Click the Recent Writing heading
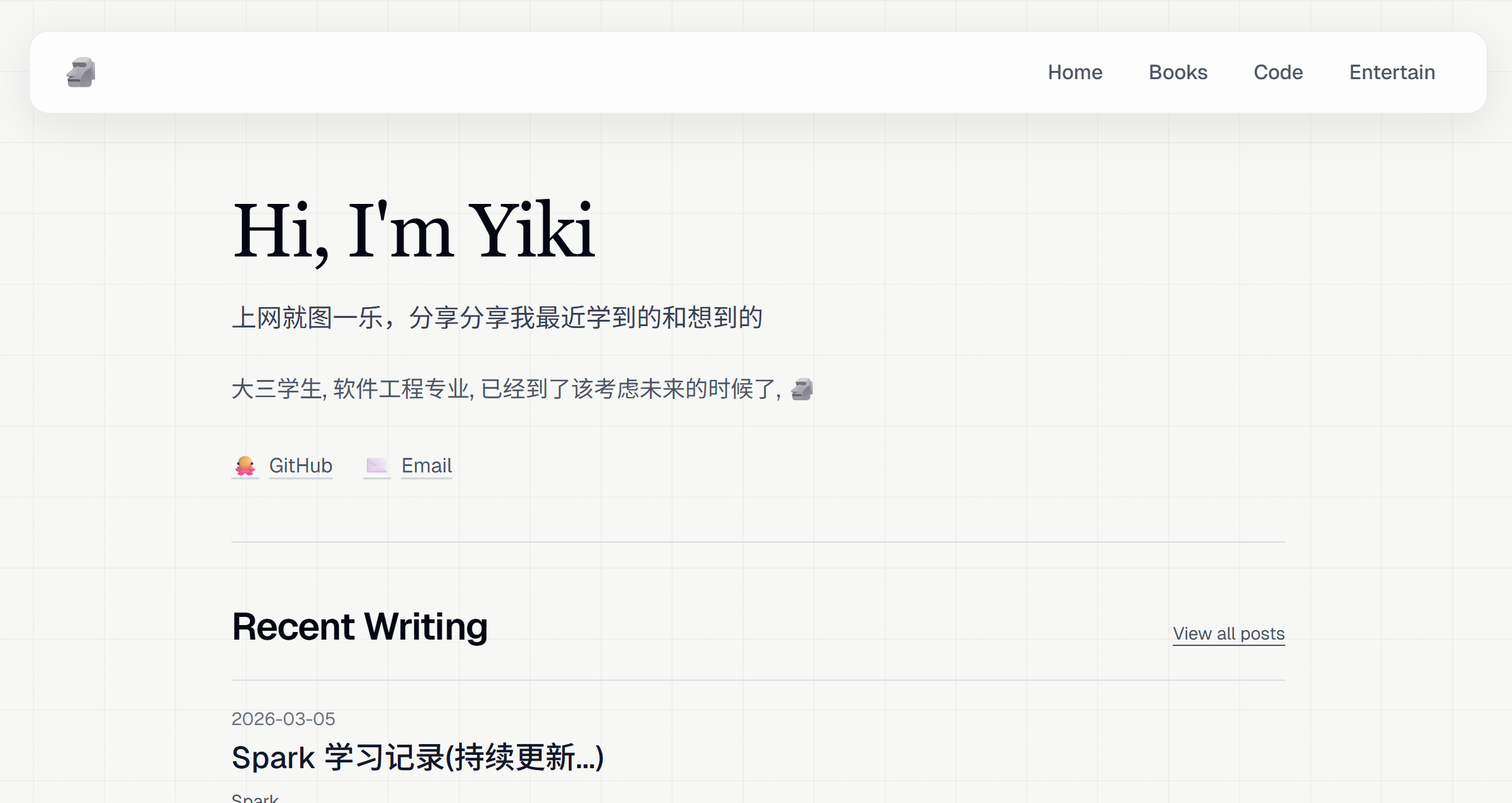 [x=360, y=626]
